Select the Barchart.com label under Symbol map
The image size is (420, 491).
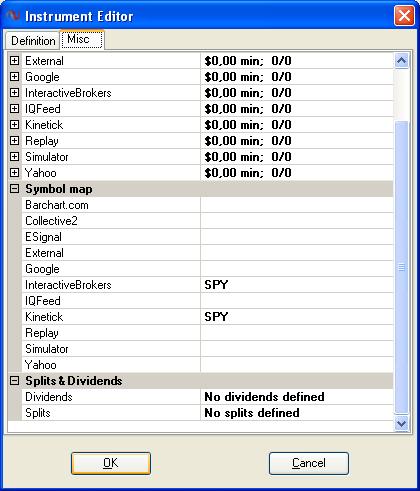(57, 205)
